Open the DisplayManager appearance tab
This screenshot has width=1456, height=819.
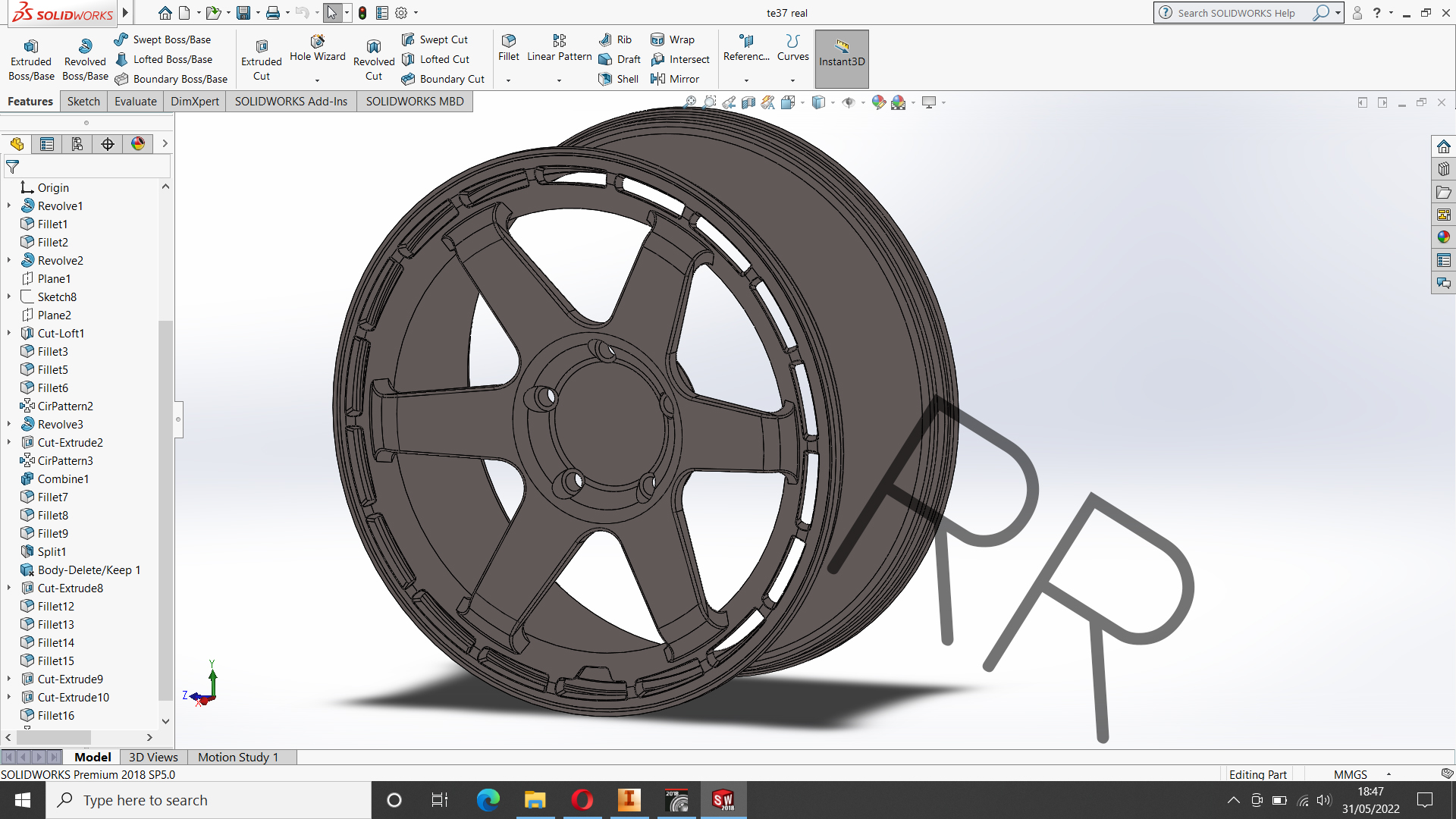point(138,144)
